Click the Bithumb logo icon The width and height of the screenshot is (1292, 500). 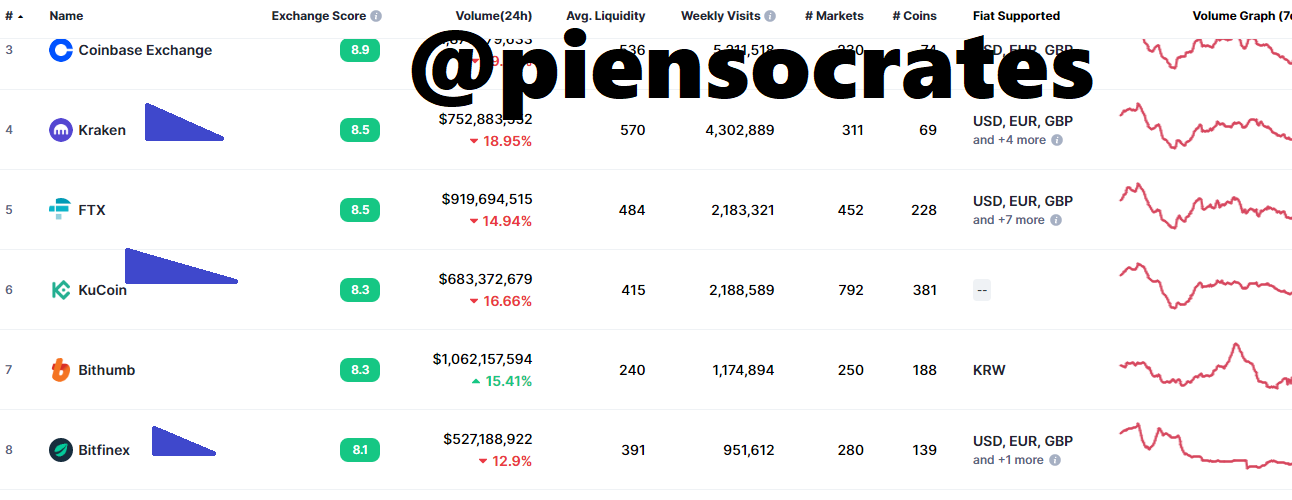coord(61,370)
